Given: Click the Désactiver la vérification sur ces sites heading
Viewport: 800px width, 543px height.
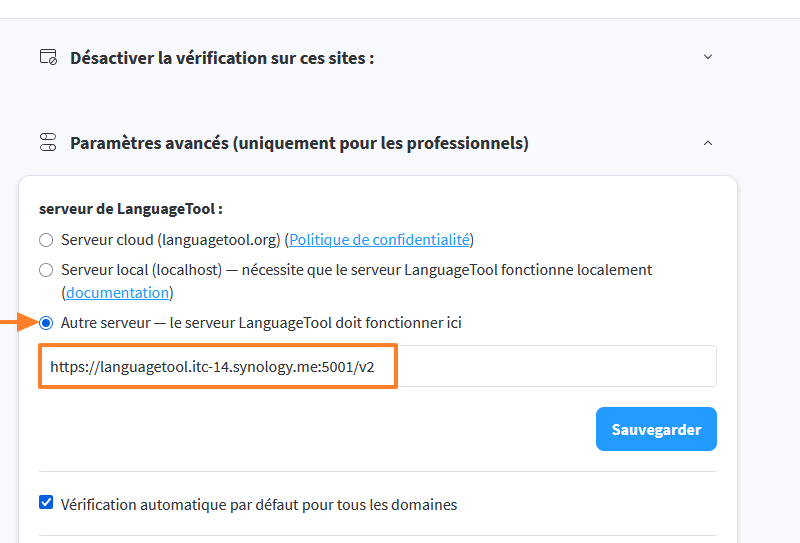Looking at the screenshot, I should tap(222, 58).
